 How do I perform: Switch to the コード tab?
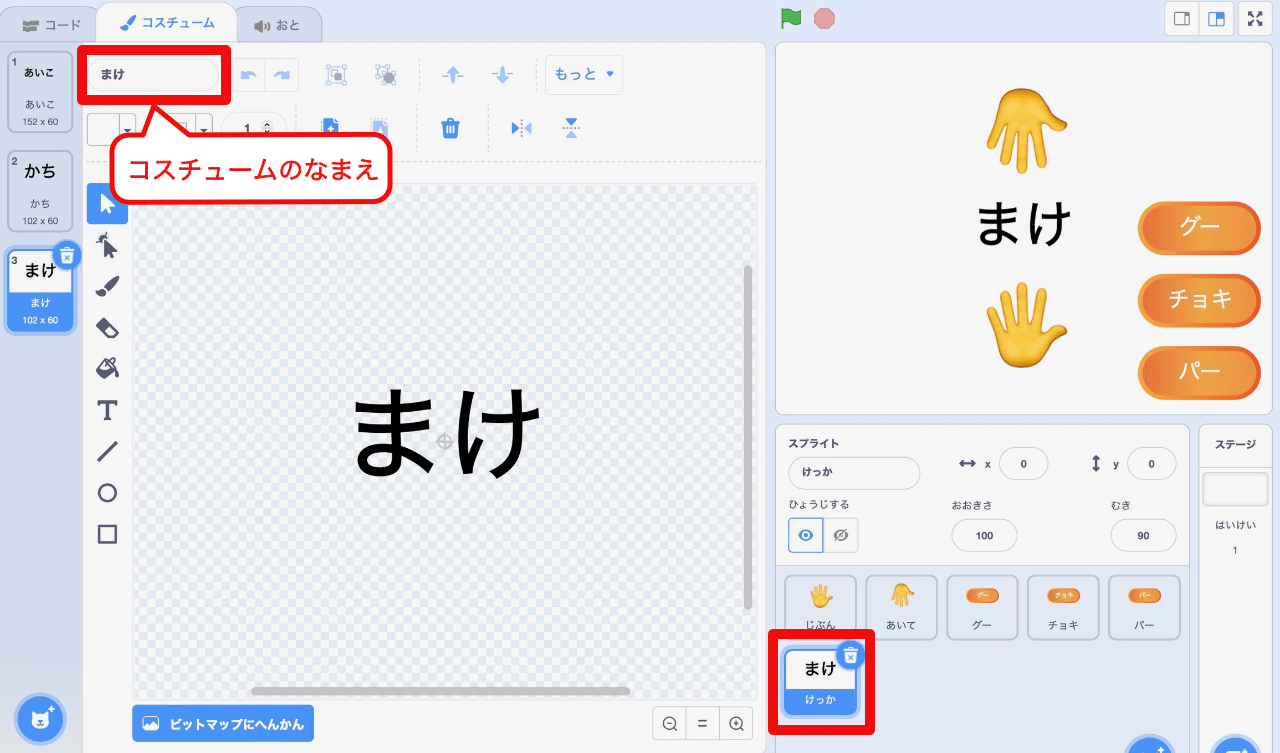[x=51, y=25]
